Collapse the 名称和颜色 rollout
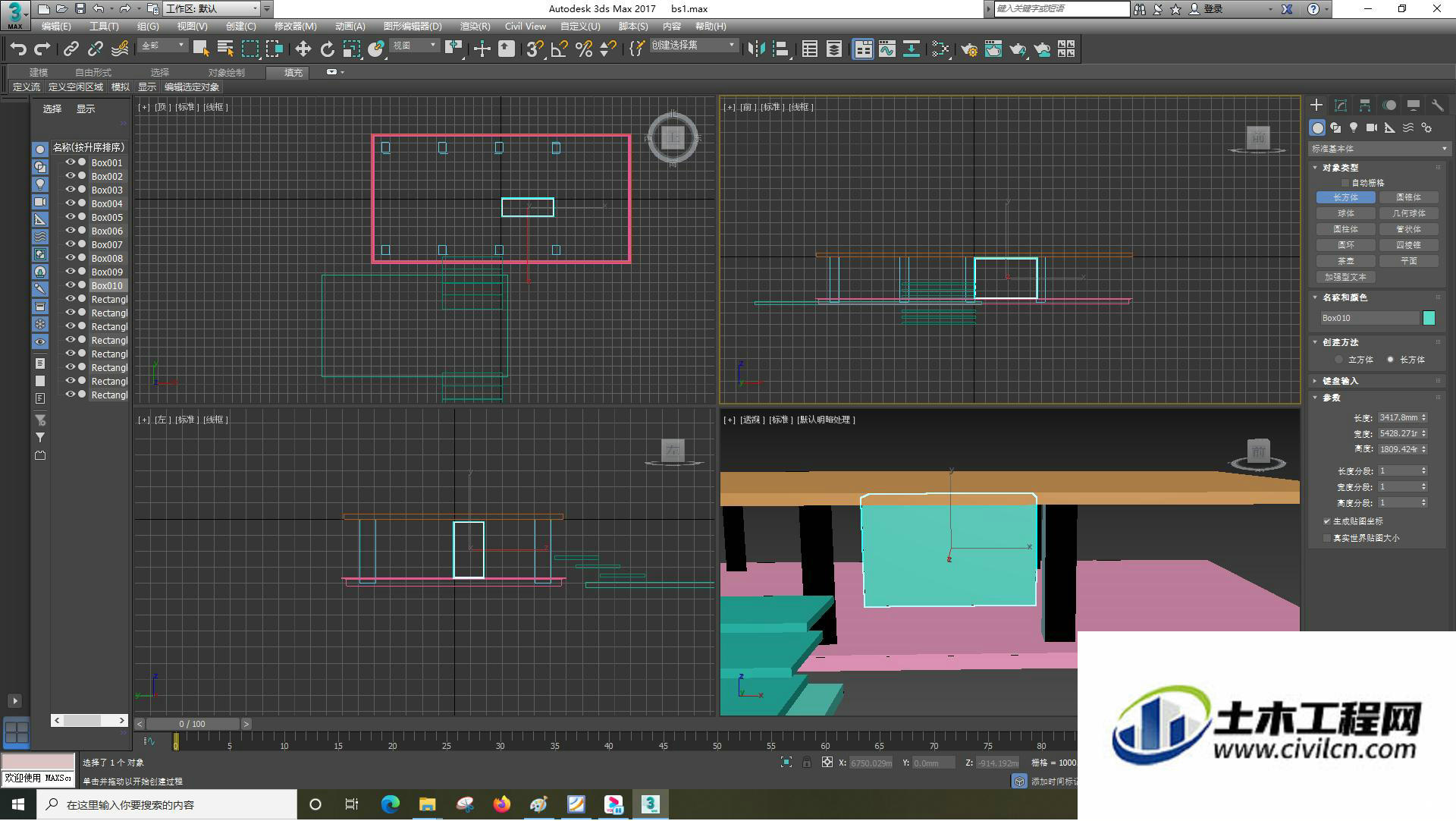 (1316, 297)
